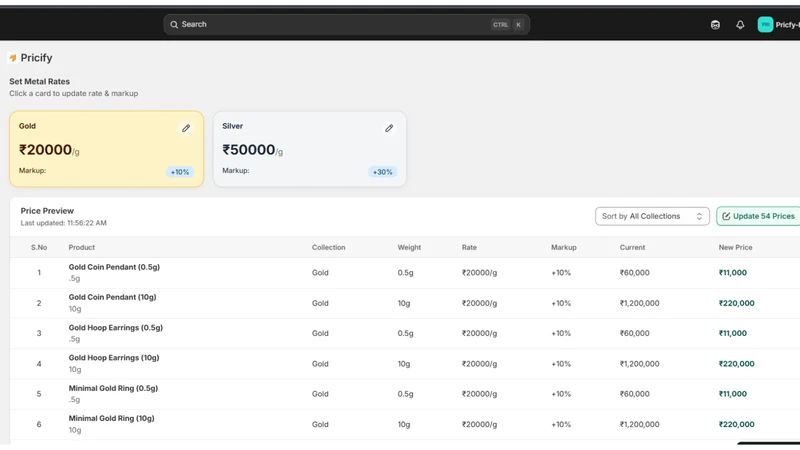The height and width of the screenshot is (450, 800).
Task: Click the Collection column header
Action: pyautogui.click(x=329, y=247)
